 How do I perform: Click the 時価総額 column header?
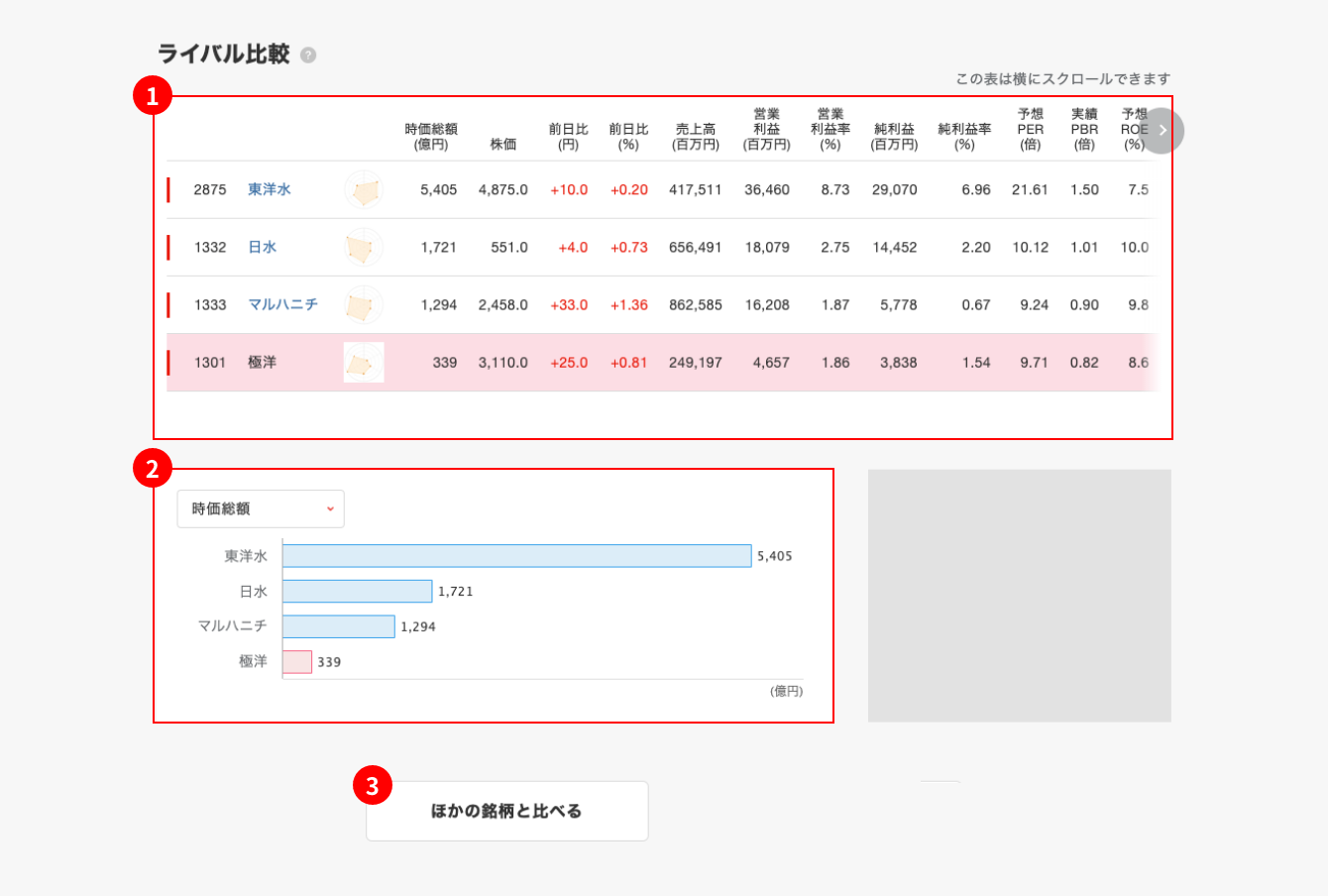pyautogui.click(x=431, y=137)
